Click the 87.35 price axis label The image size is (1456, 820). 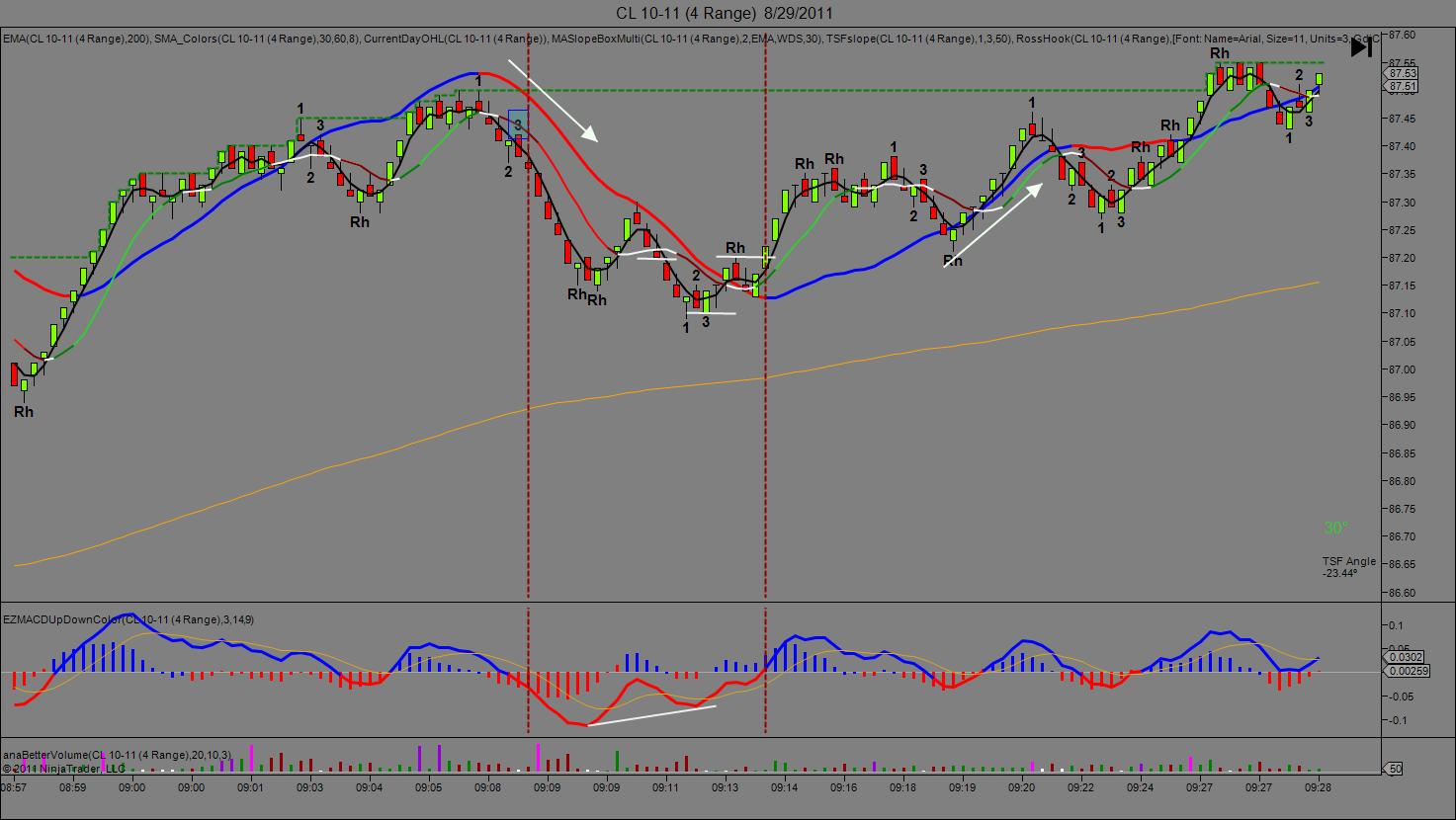point(1403,174)
